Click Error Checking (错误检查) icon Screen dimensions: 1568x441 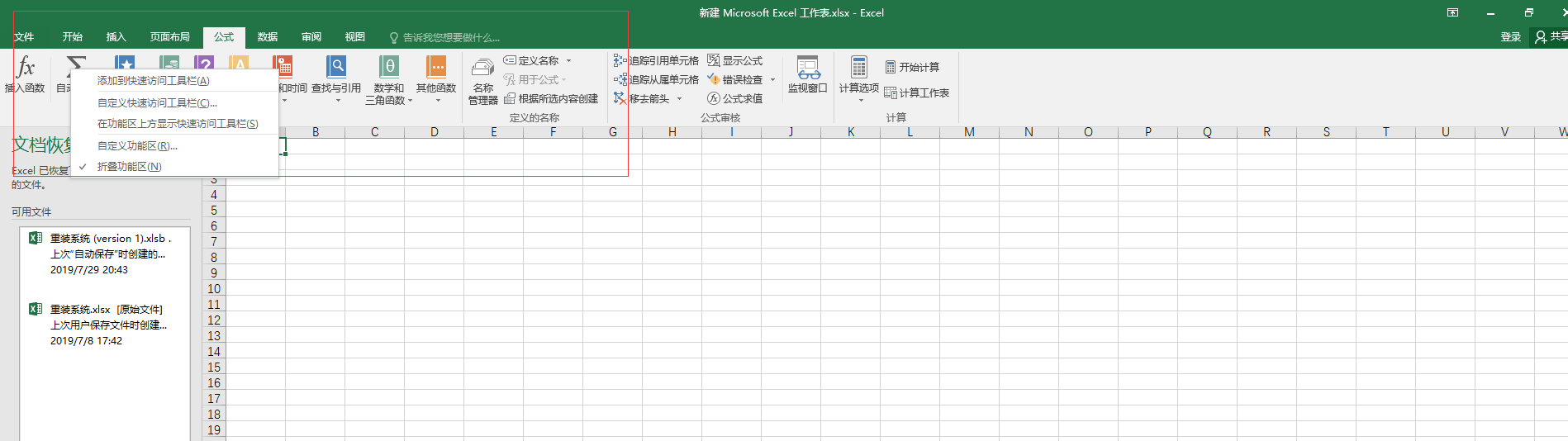pos(714,79)
